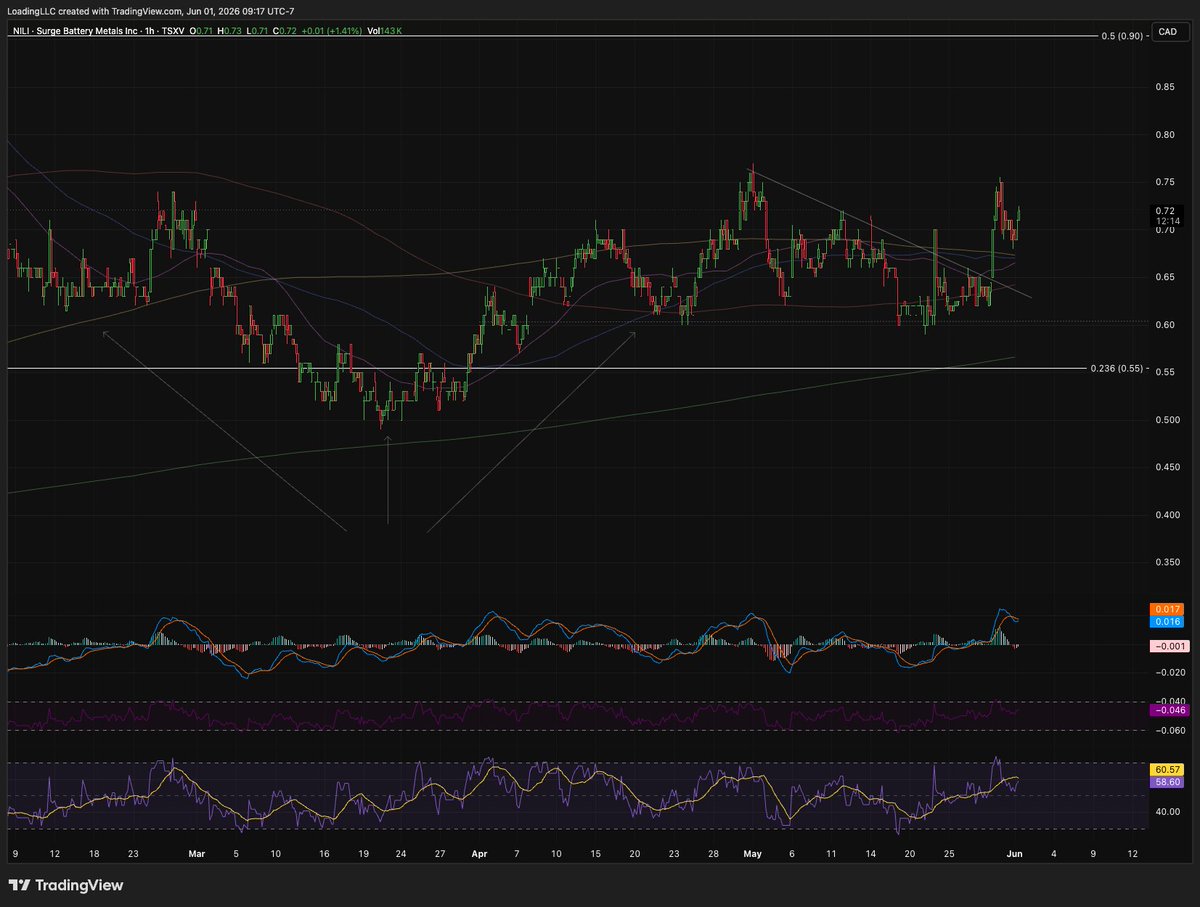
Task: Click the 0.500 price axis label
Action: (x=1167, y=420)
